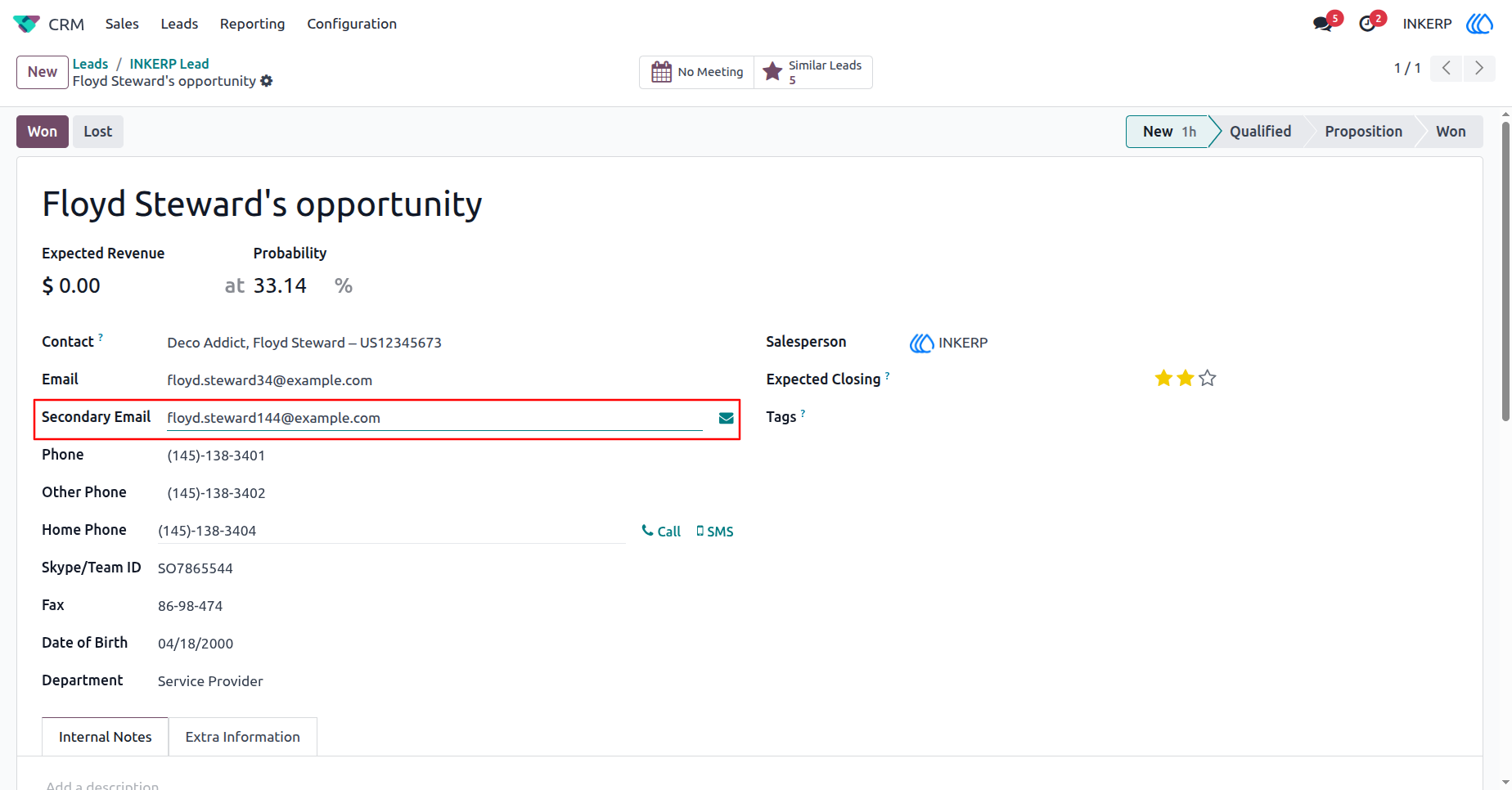
Task: Mark opportunity as Lost
Action: click(x=98, y=132)
